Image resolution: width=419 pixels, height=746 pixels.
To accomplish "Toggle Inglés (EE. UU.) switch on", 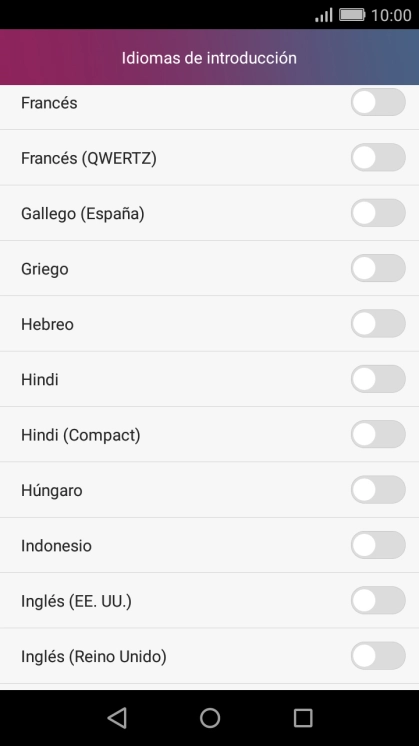I will click(378, 600).
